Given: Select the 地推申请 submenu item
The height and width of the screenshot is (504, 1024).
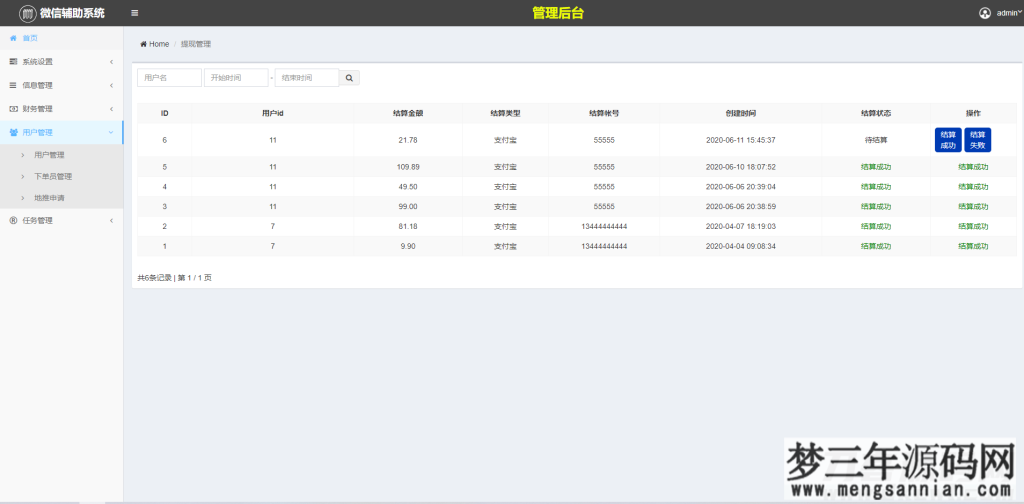Looking at the screenshot, I should tap(49, 198).
